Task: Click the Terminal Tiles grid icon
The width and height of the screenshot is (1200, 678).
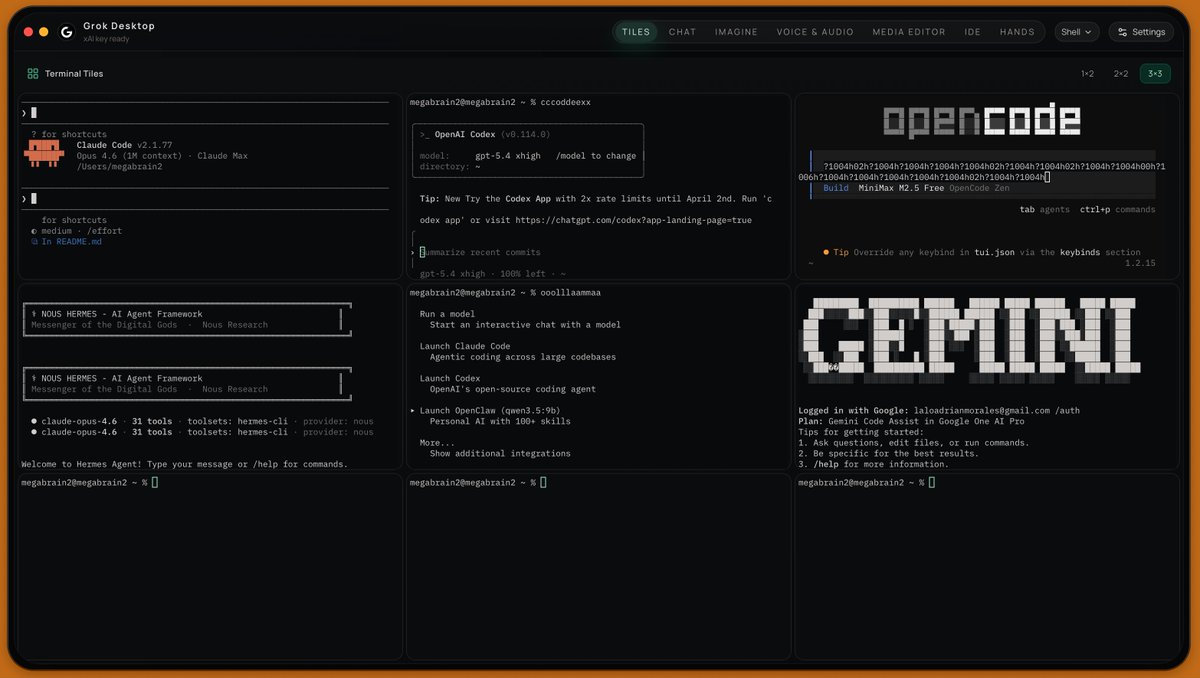Action: [x=33, y=74]
